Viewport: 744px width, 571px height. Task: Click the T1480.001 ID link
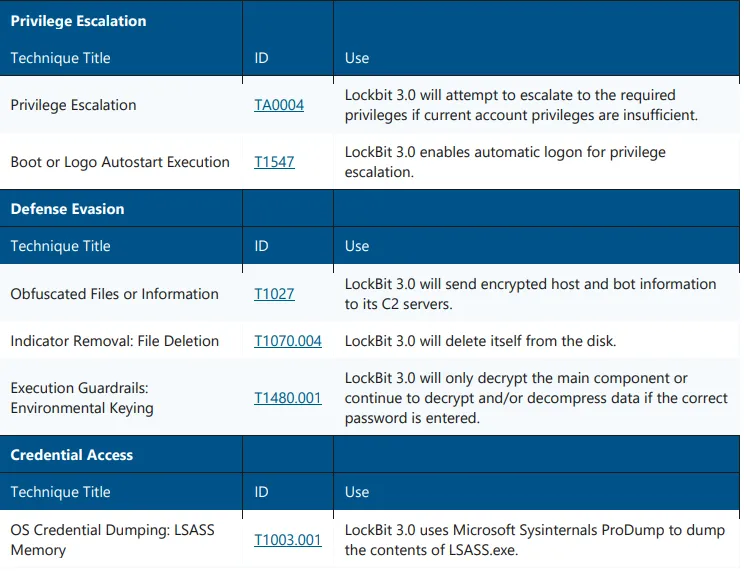[288, 398]
